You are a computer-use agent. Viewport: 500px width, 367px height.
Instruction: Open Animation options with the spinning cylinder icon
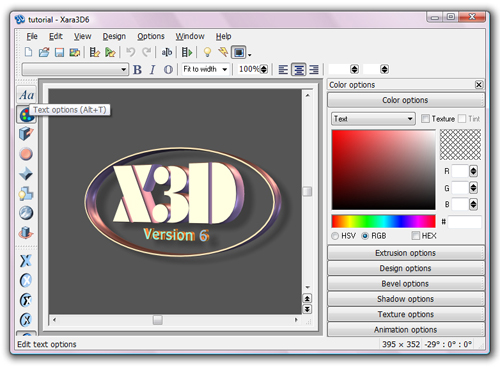26,233
